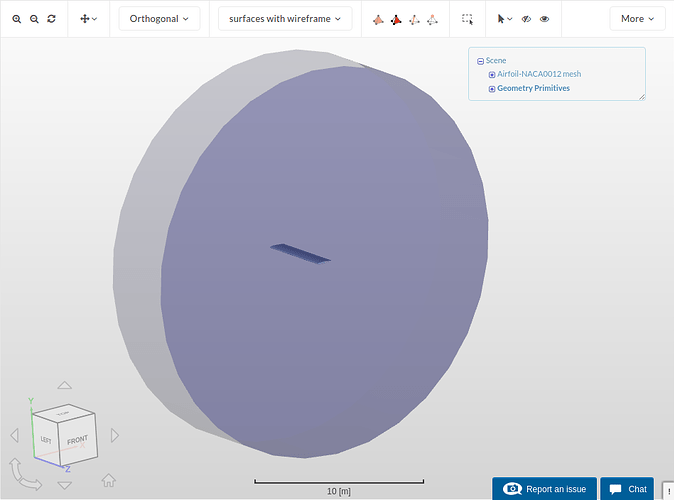Click the Scene label in tree

pos(496,61)
